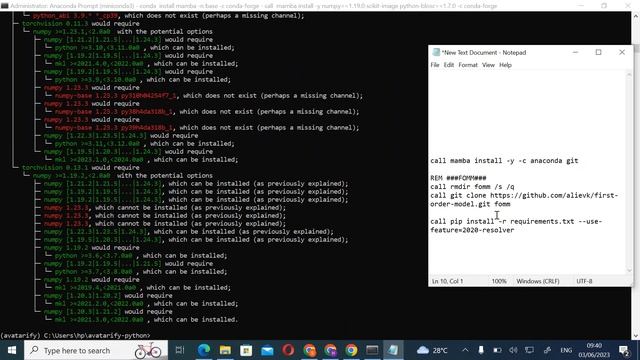Click 'Windows (CRLF)' in Notepad status bar
Viewport: 640px width, 360px height.
(538, 281)
